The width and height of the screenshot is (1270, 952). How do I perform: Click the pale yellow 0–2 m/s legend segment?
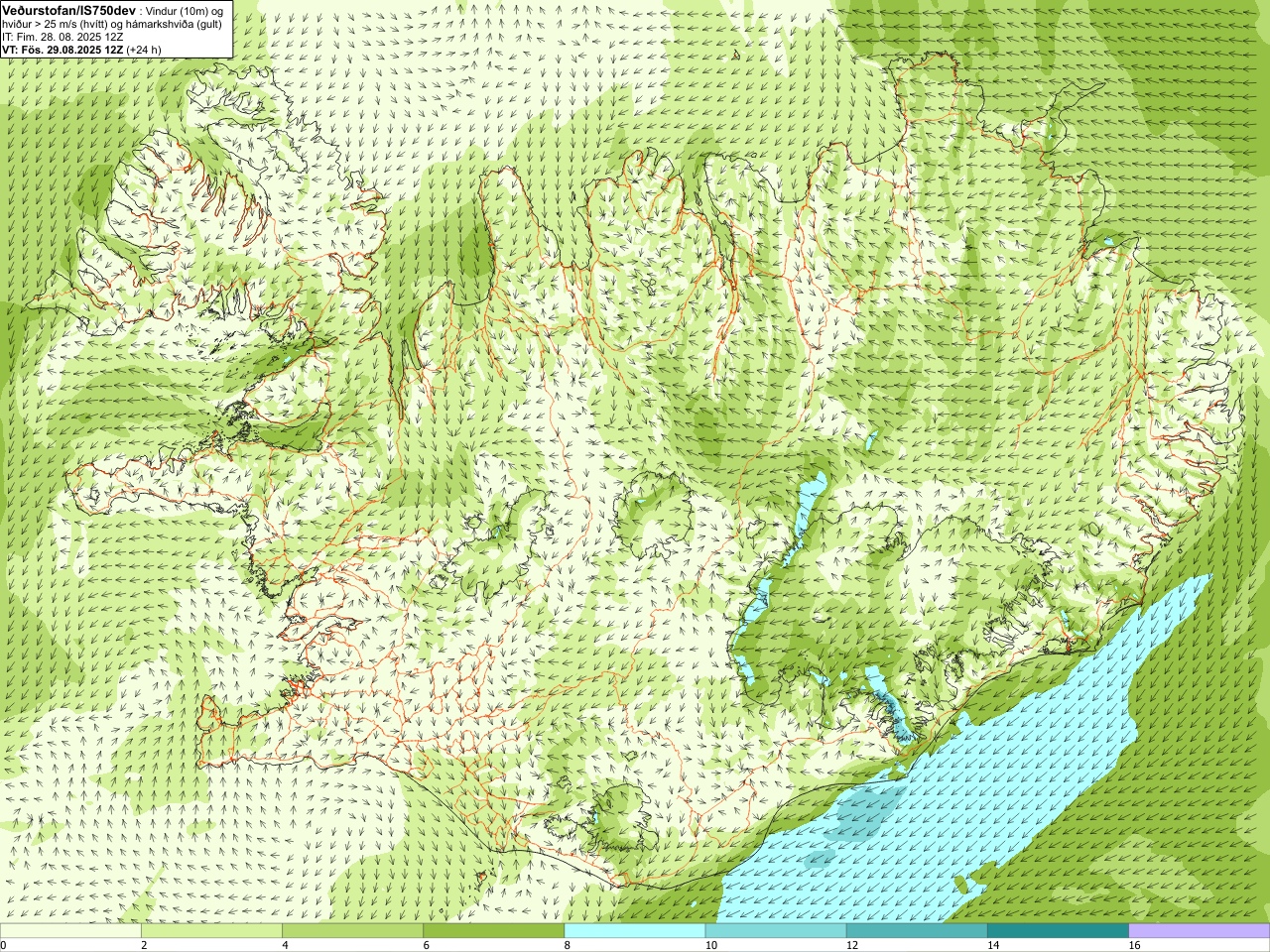point(70,931)
